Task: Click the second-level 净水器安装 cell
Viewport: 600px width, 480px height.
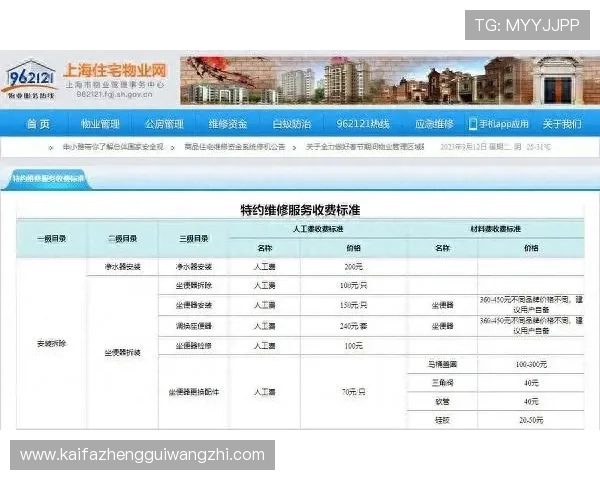Action: pos(122,266)
